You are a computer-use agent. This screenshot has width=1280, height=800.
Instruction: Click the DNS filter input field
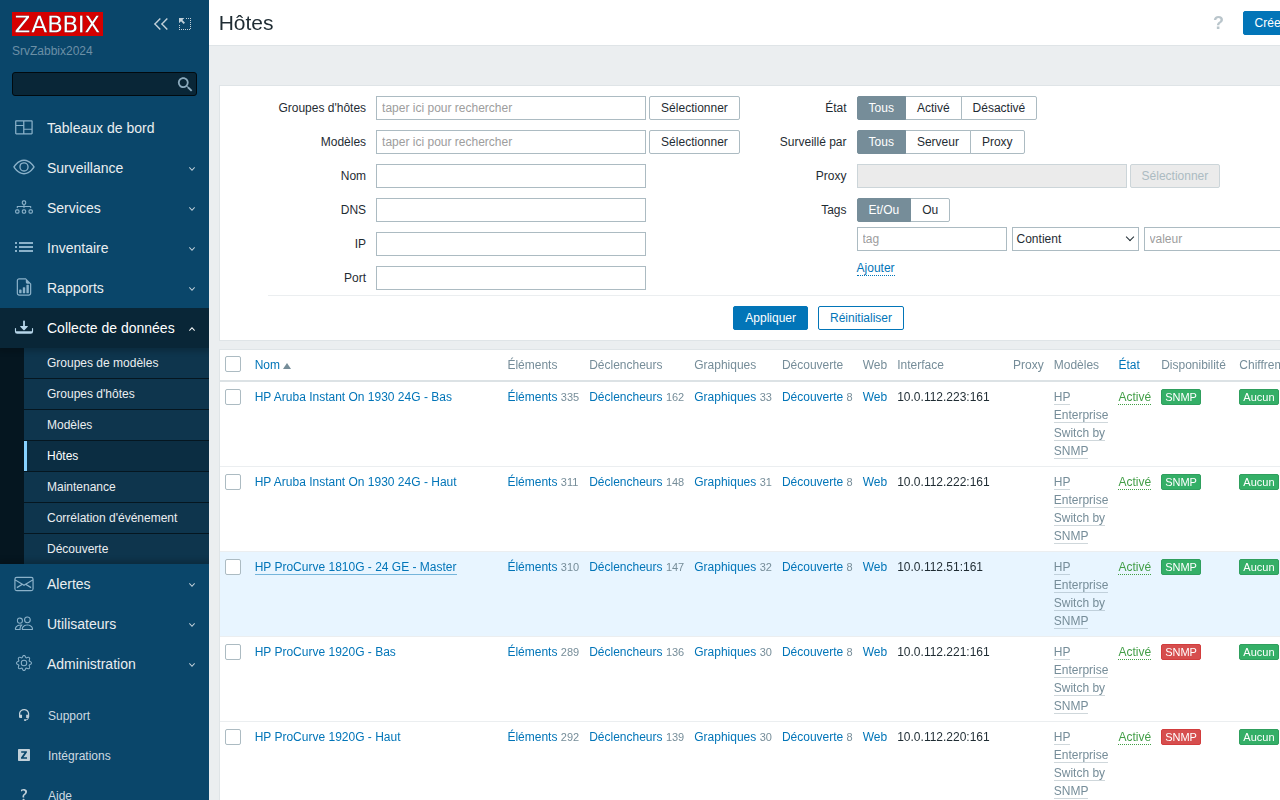(511, 210)
